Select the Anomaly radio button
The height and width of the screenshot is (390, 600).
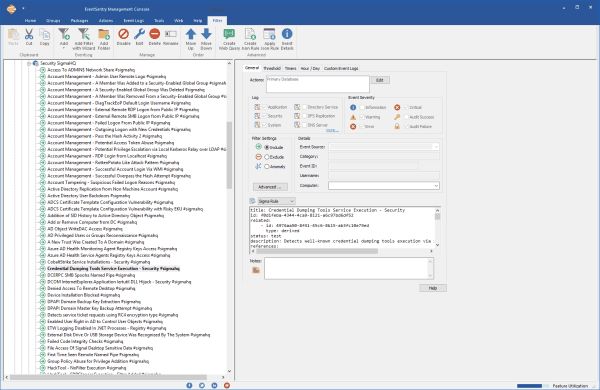[267, 166]
